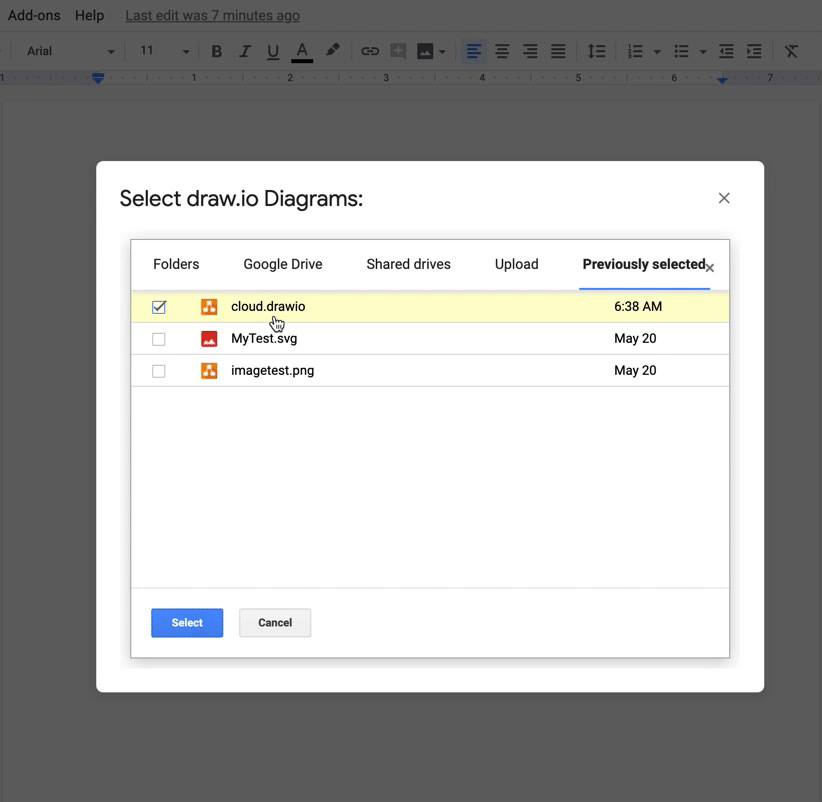Image resolution: width=822 pixels, height=802 pixels.
Task: Click the May 20 date of imagetest.png
Action: 635,371
